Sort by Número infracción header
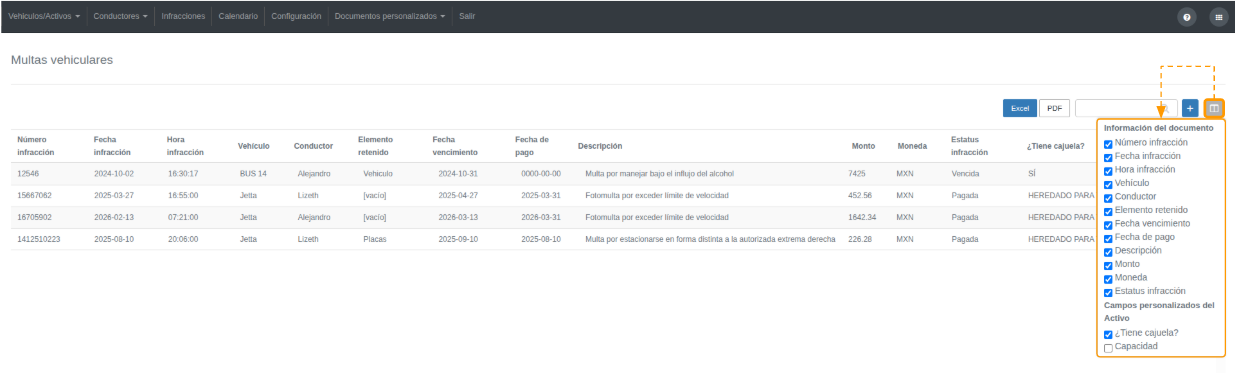The image size is (1235, 373). click(x=36, y=146)
